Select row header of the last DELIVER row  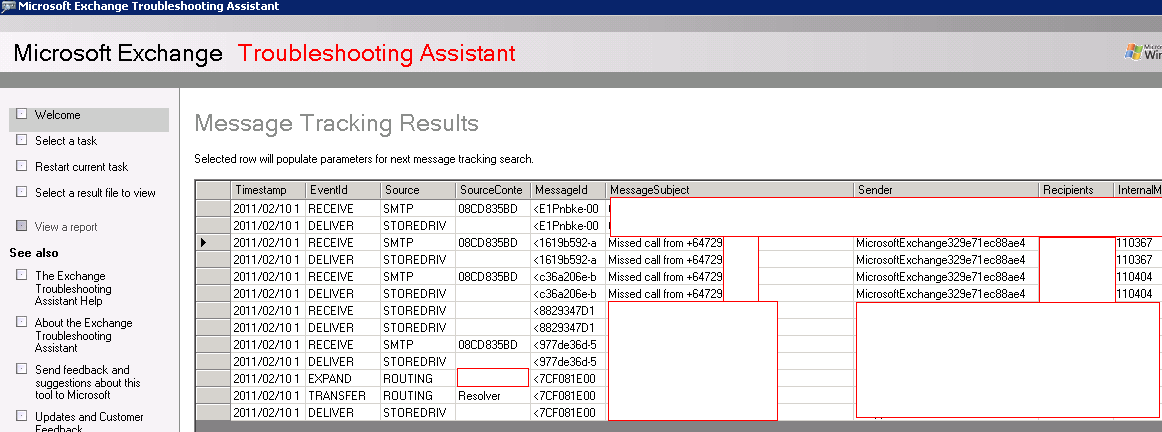[213, 413]
